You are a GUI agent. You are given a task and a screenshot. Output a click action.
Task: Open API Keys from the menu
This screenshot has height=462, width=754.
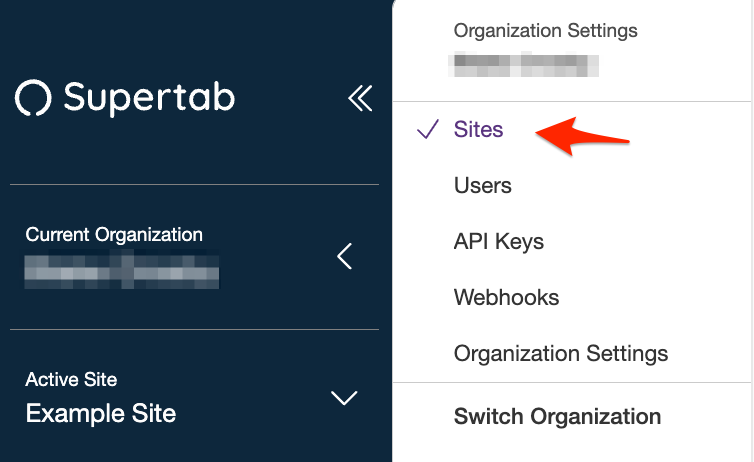click(499, 241)
